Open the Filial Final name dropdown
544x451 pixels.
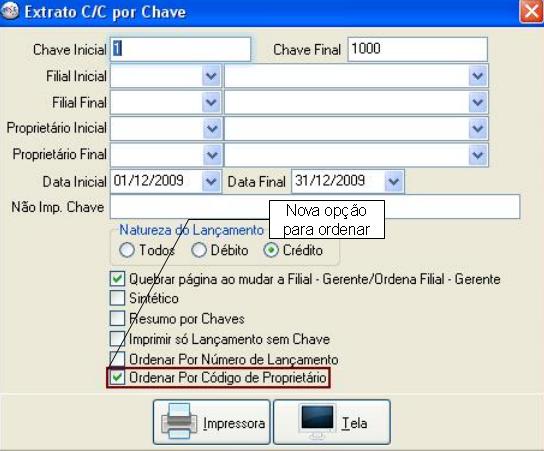[478, 102]
